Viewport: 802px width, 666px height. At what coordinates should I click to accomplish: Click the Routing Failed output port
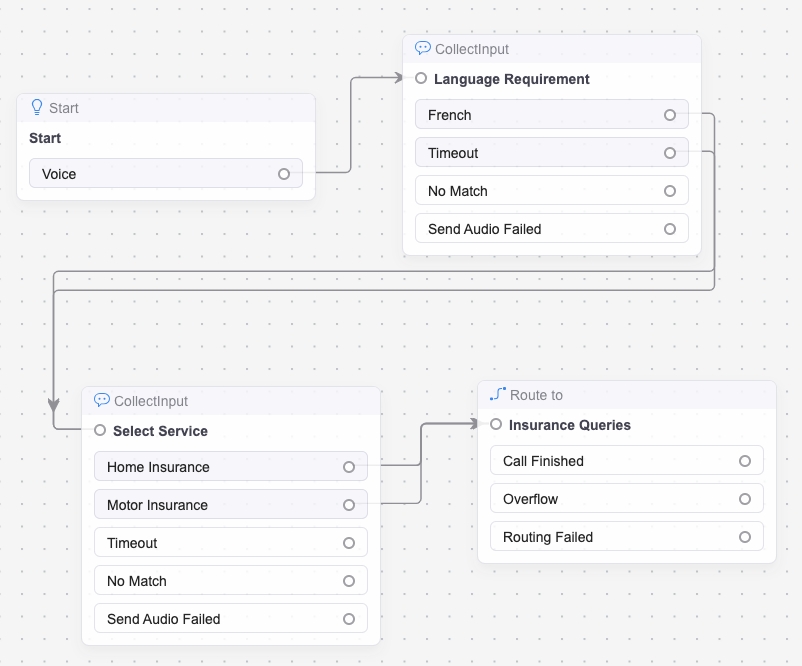[744, 537]
